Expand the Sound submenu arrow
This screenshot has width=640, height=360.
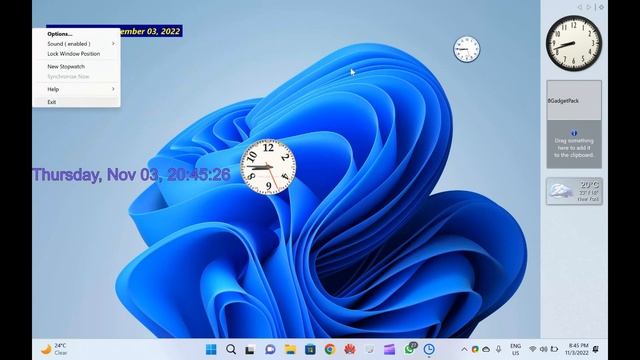(113, 43)
